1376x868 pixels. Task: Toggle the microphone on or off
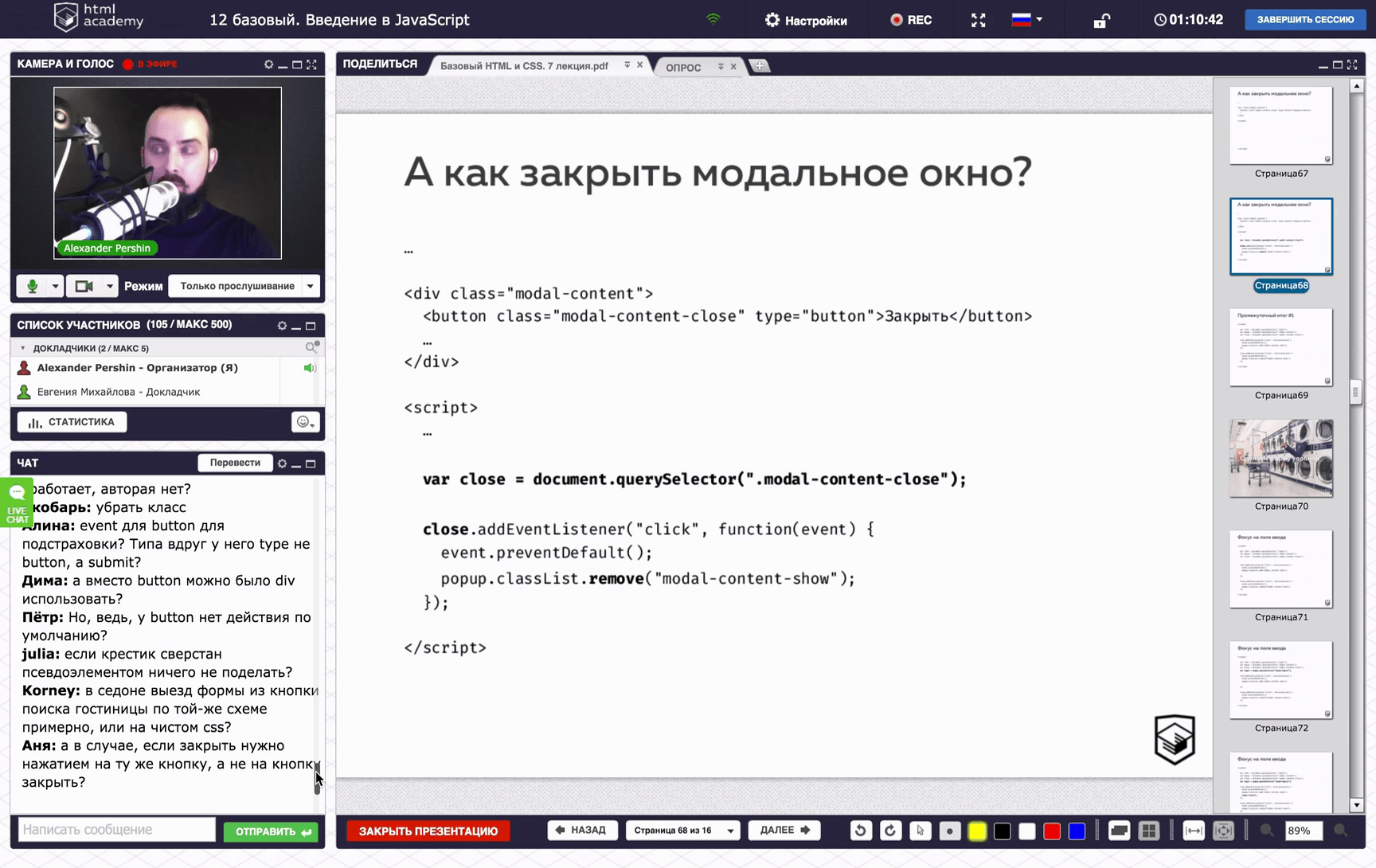33,286
